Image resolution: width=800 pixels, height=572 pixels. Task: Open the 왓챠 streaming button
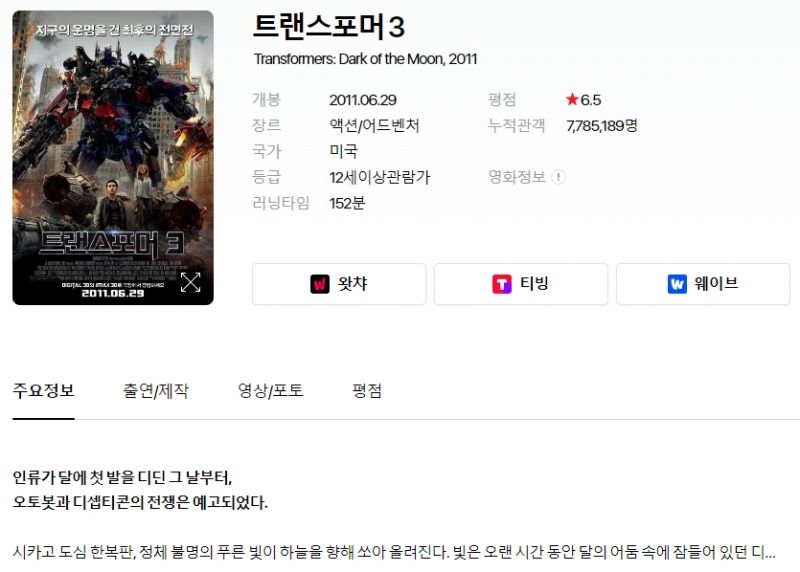(339, 284)
